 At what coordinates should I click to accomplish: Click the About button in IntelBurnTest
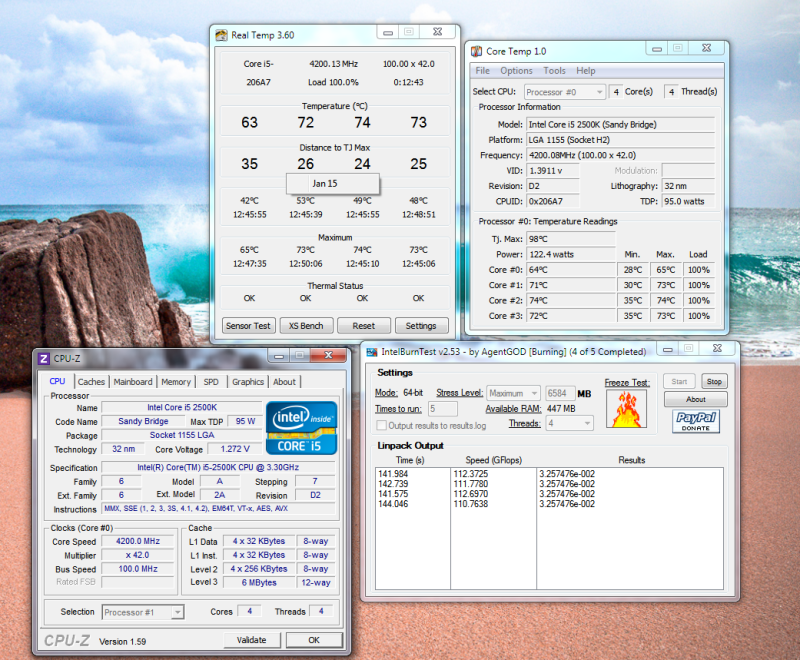click(695, 399)
